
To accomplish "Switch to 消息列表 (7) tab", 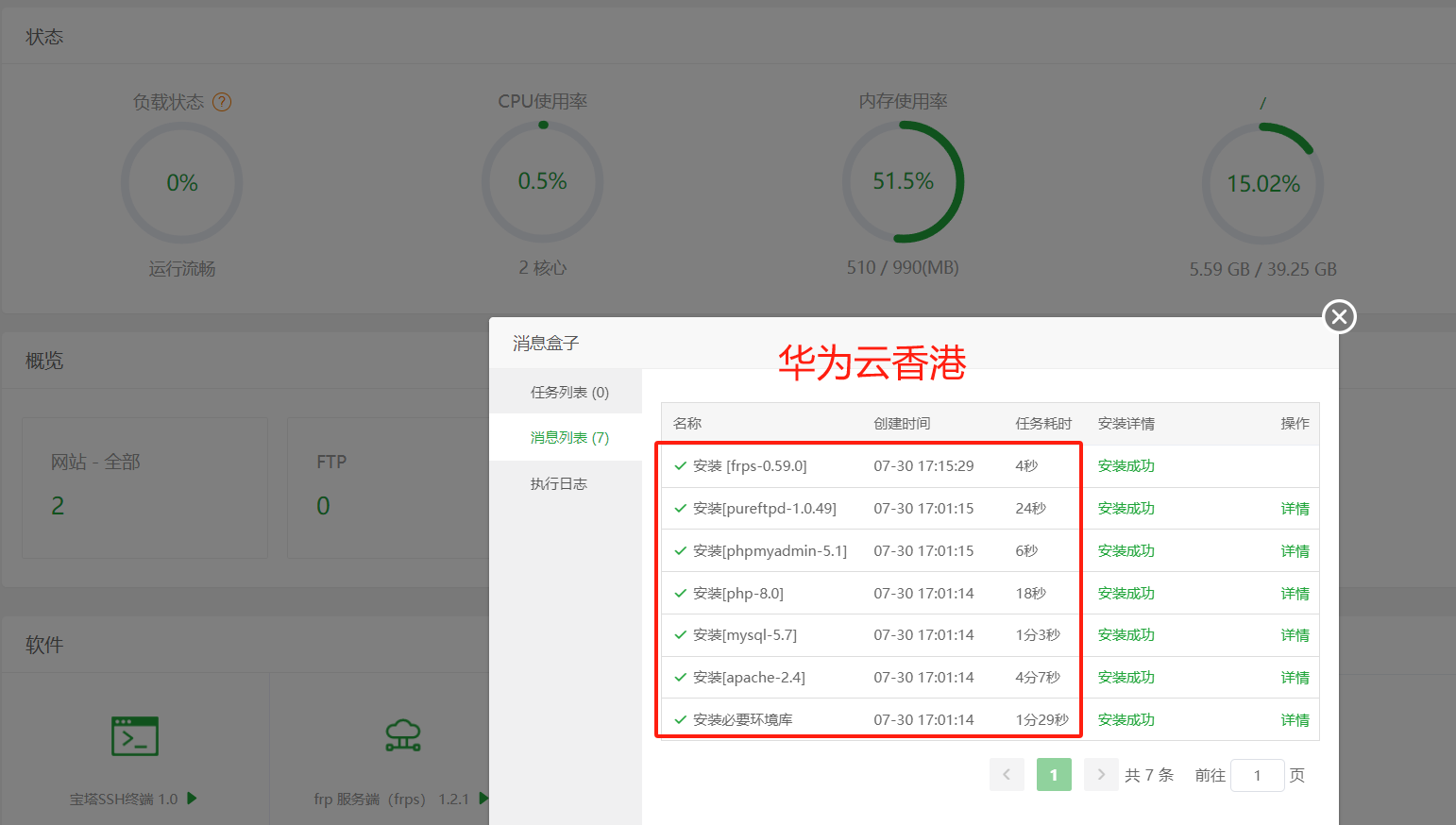I will [569, 437].
